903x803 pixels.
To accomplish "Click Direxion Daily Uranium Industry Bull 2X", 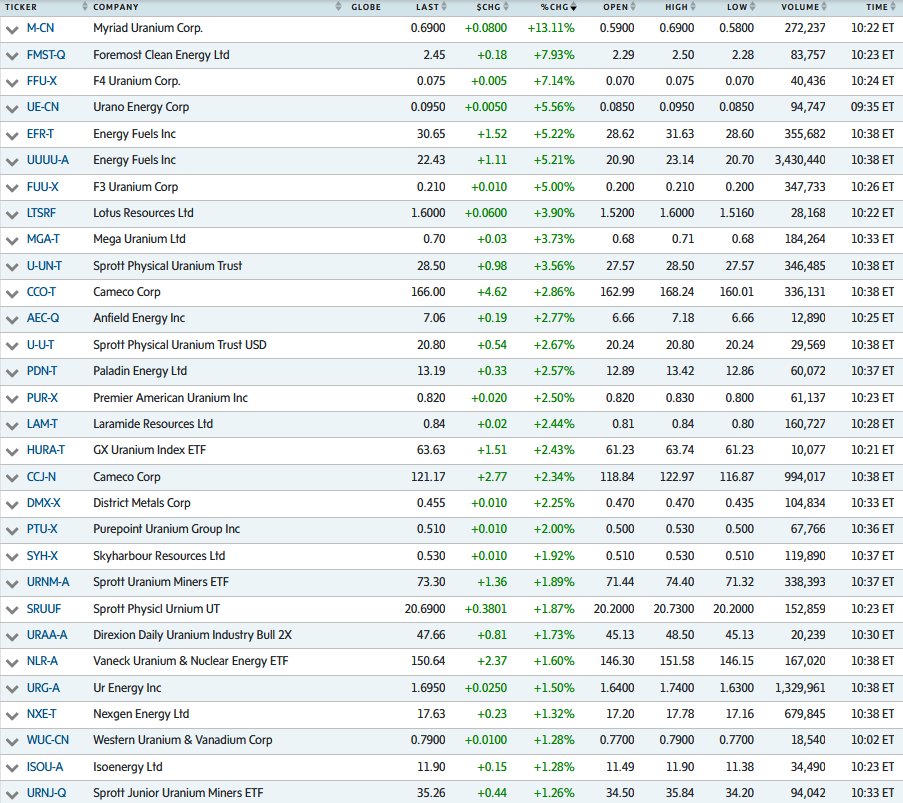I will click(x=192, y=634).
